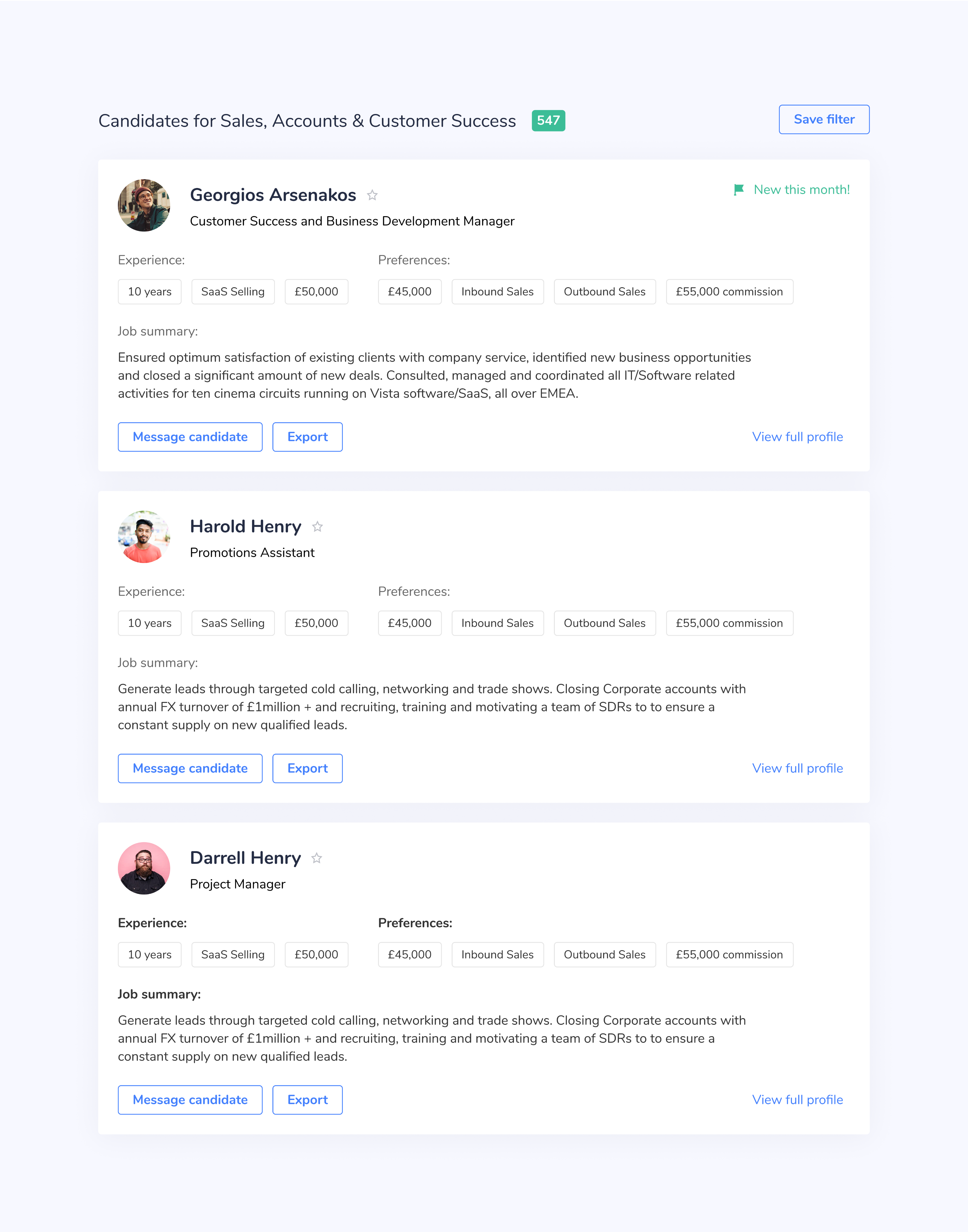
Task: Click the 547 candidates count badge
Action: (x=548, y=121)
